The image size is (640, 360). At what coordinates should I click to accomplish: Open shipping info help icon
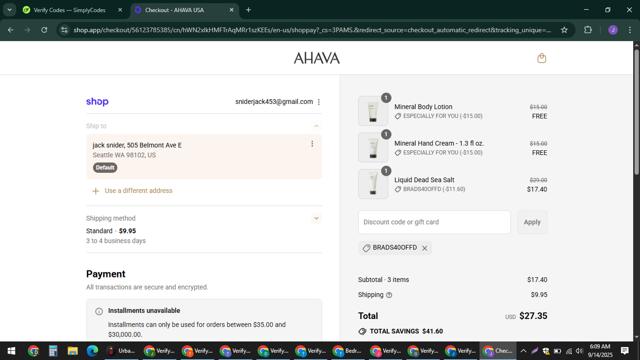pyautogui.click(x=389, y=295)
